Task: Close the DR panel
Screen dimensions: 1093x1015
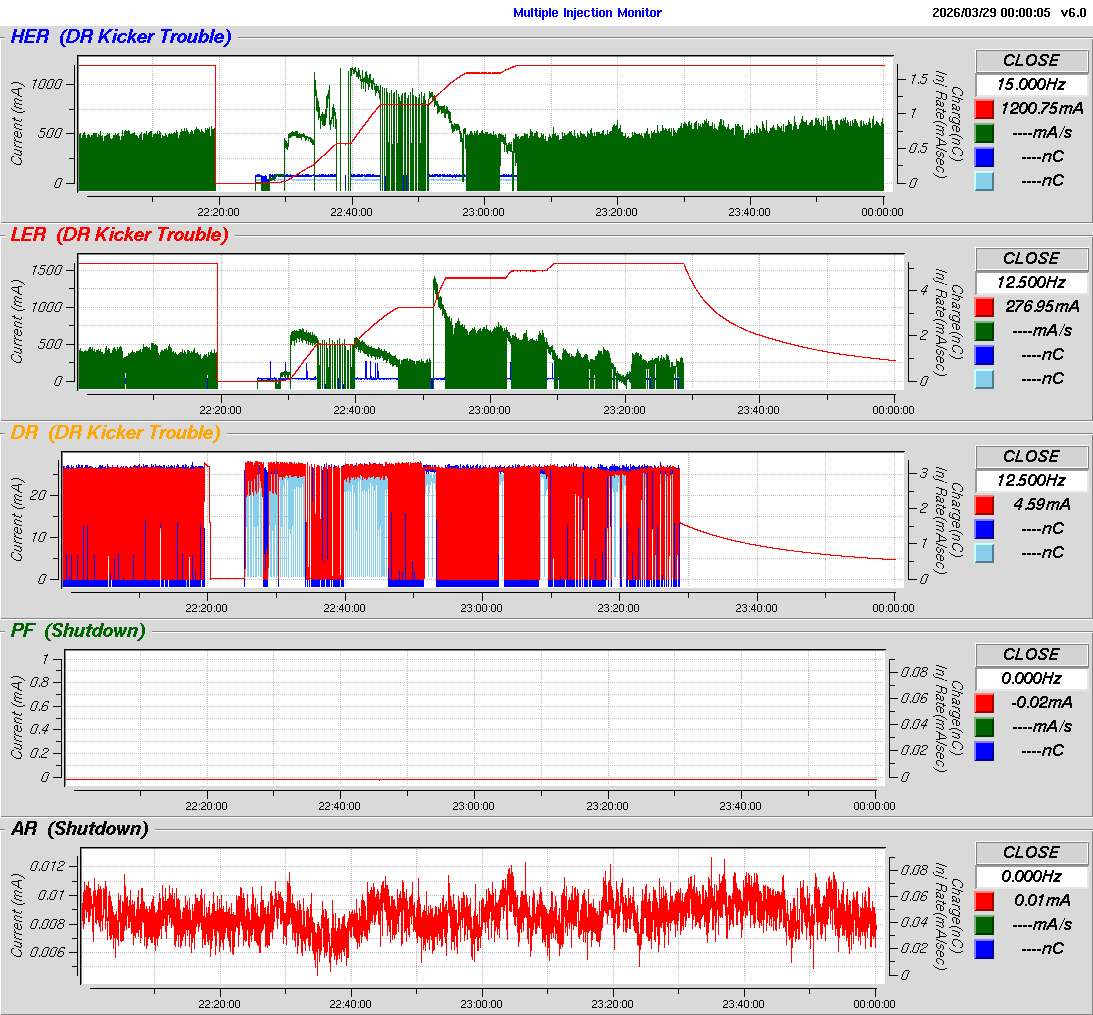Action: coord(1031,456)
